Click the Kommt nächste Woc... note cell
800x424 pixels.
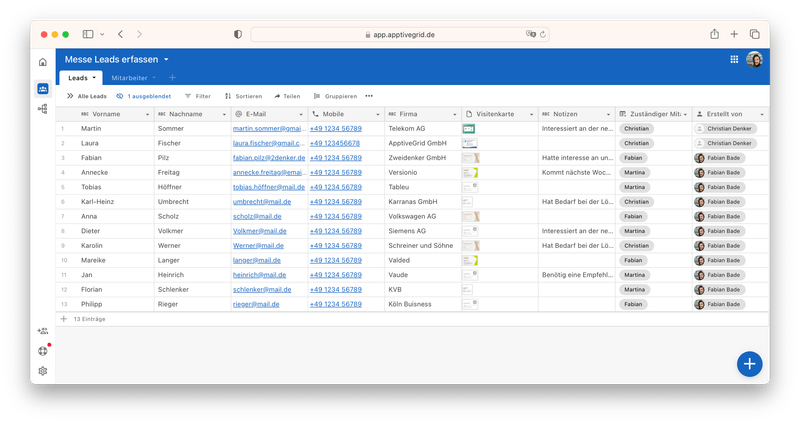tap(577, 172)
